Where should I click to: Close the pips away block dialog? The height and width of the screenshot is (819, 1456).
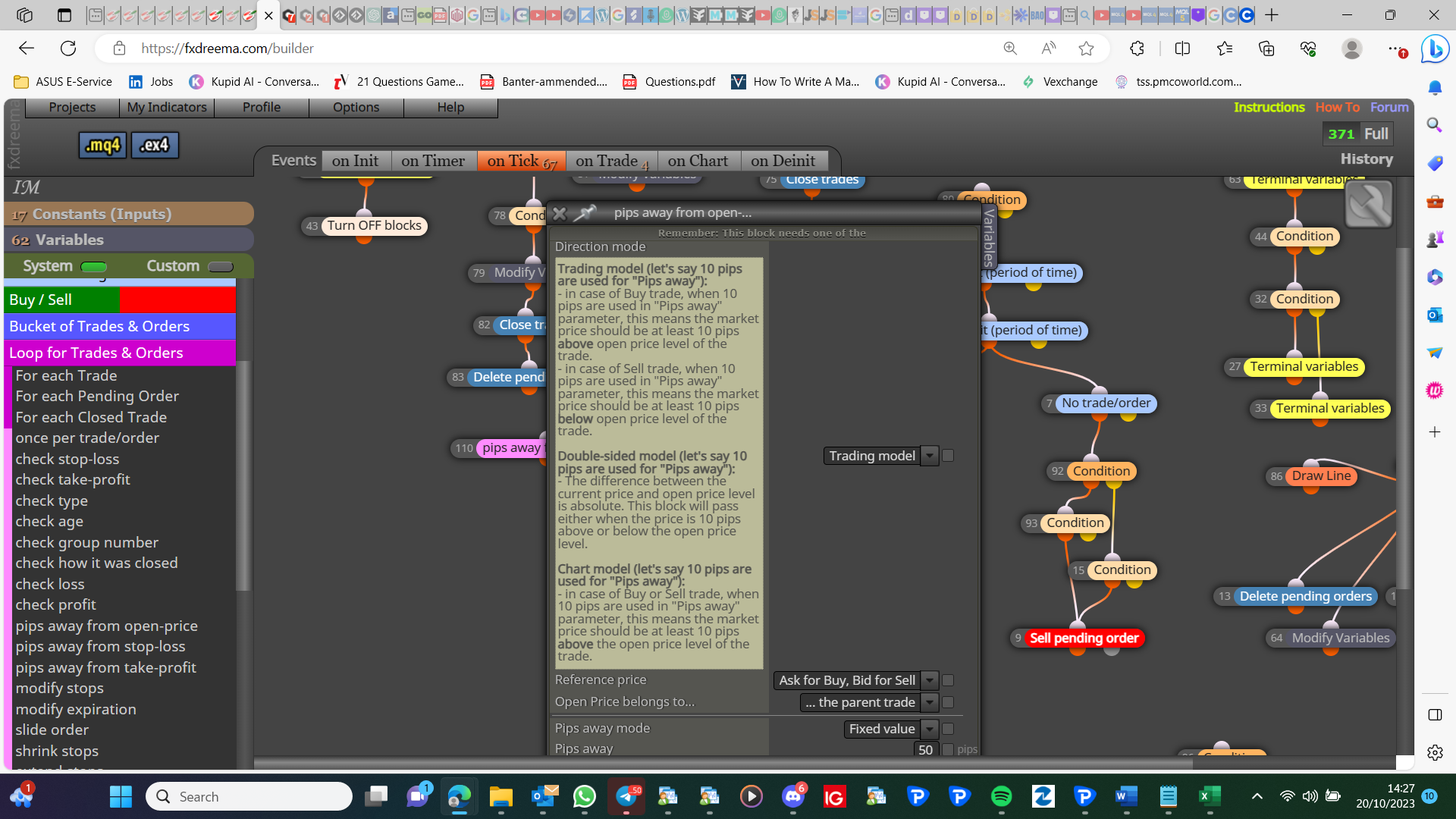click(560, 213)
